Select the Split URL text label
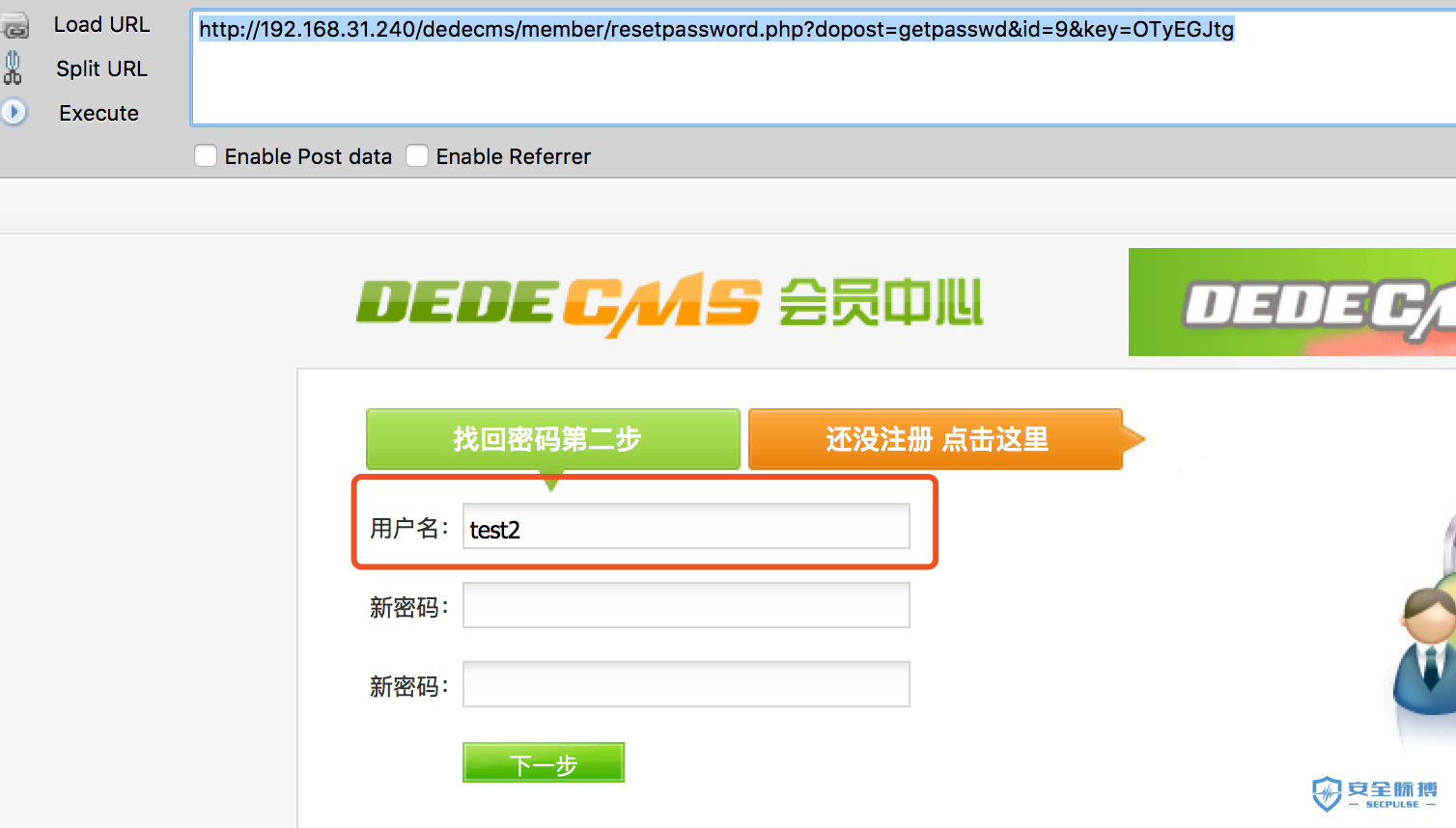Image resolution: width=1456 pixels, height=828 pixels. pos(101,69)
